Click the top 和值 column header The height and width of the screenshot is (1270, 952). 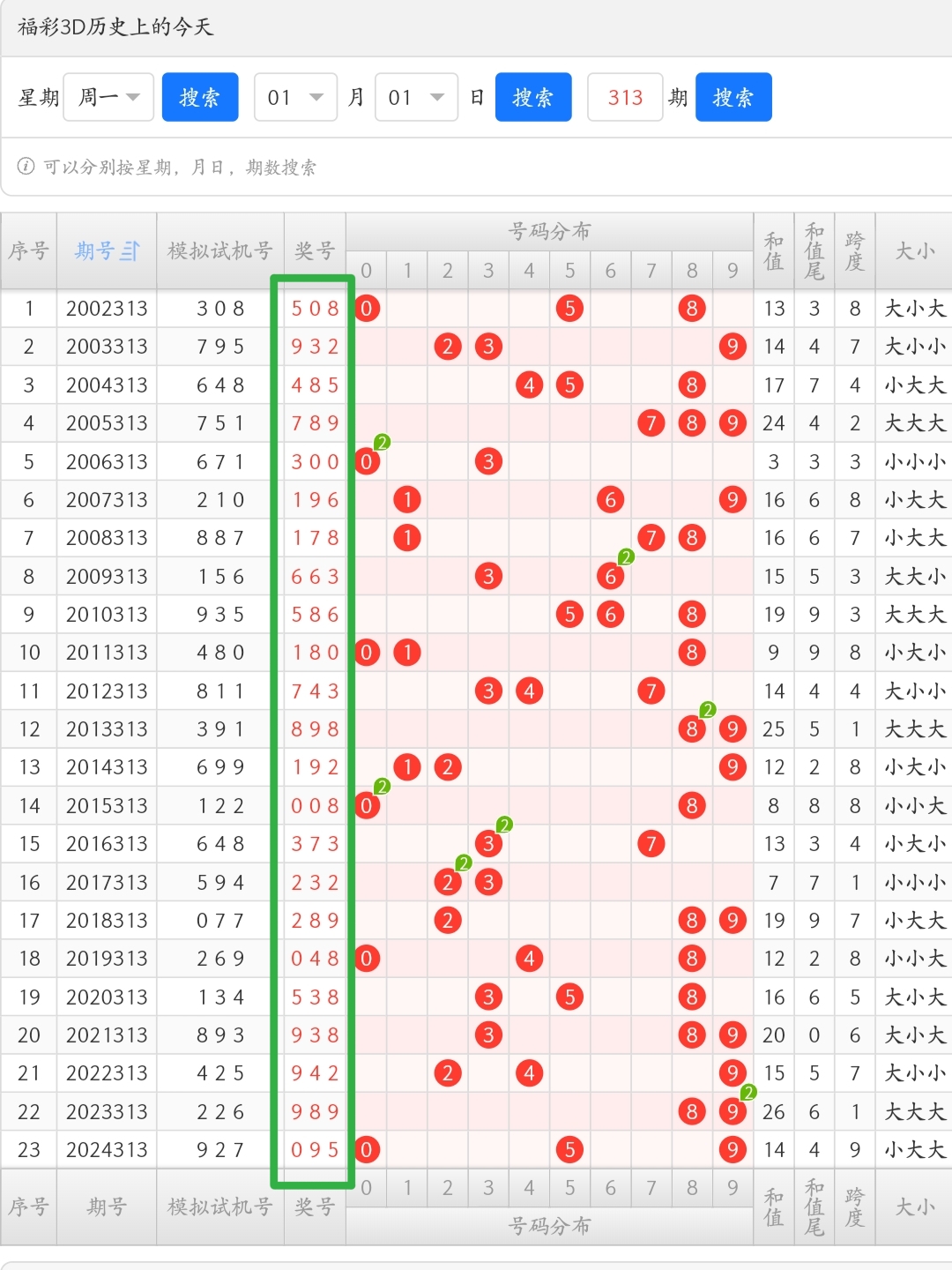774,251
